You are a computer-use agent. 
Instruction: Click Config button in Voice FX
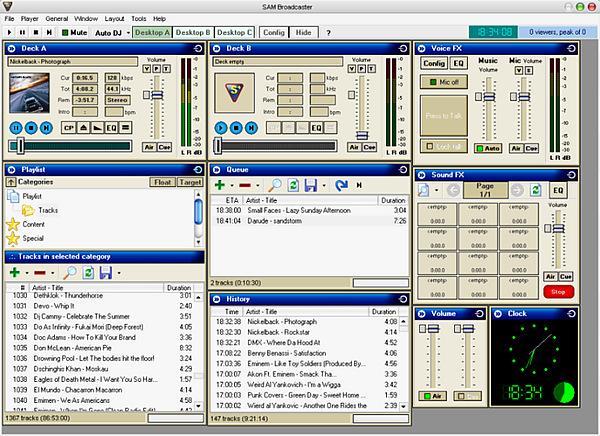coord(433,63)
